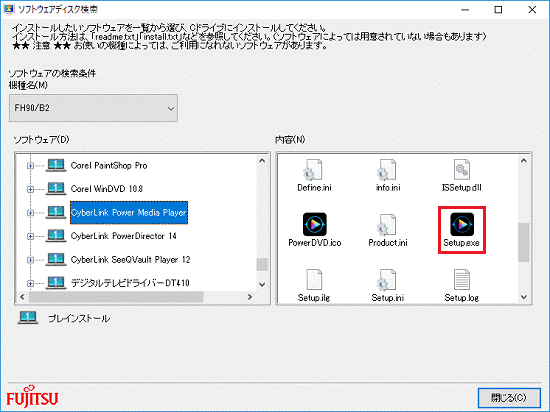
Task: Expand the CyberLink PowerDirector 14 node
Action: point(31,236)
